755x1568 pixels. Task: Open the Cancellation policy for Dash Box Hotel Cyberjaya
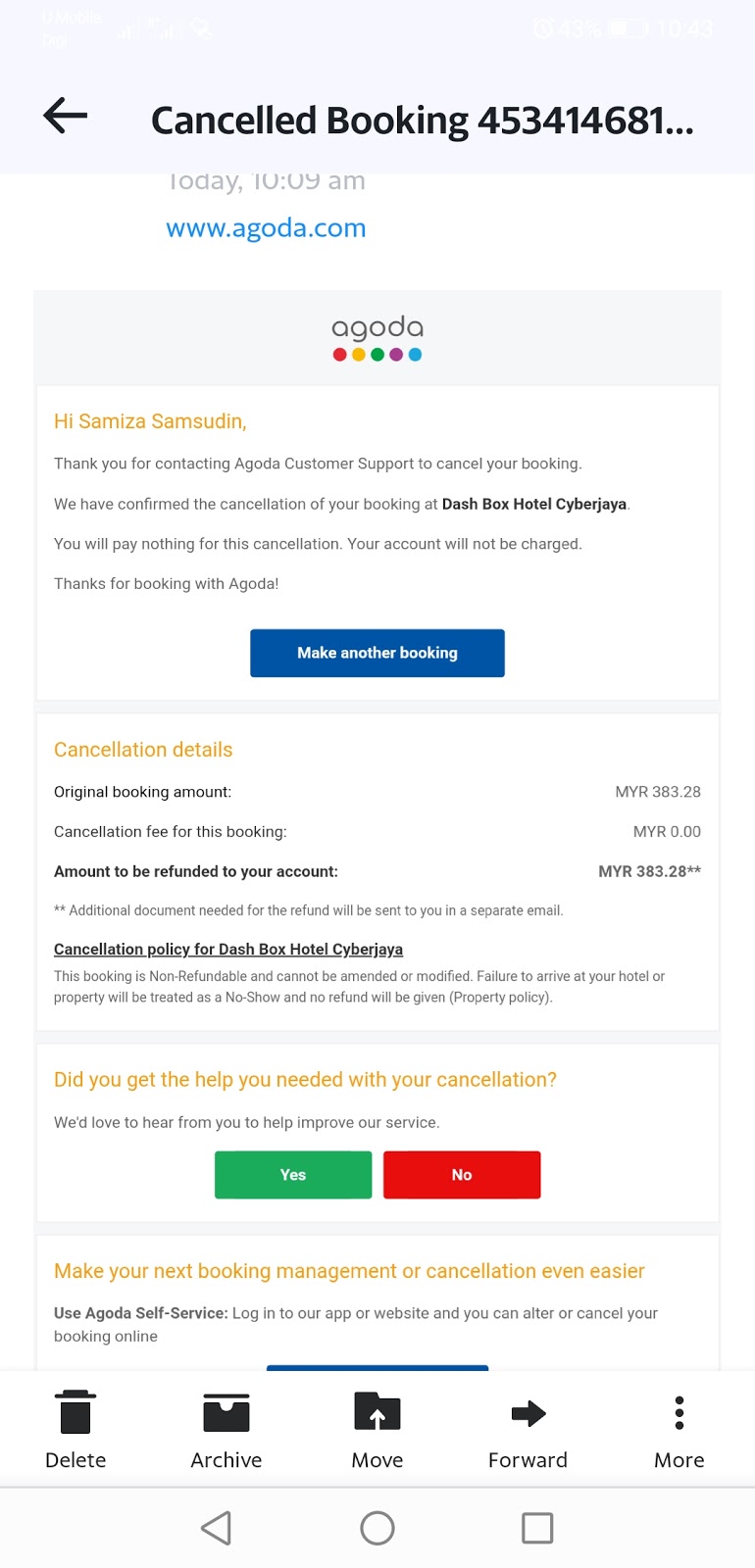click(227, 949)
